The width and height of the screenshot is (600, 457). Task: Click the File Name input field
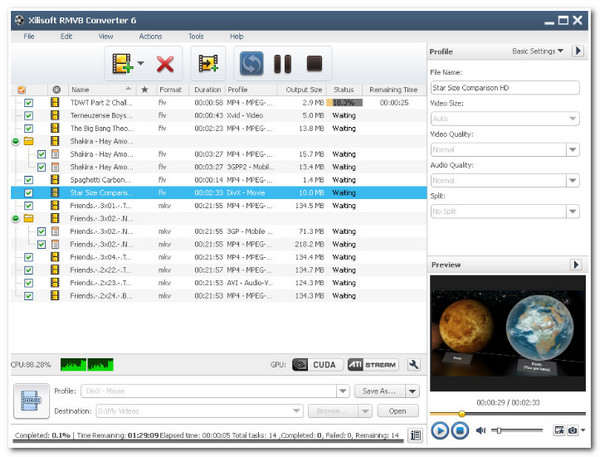[505, 88]
